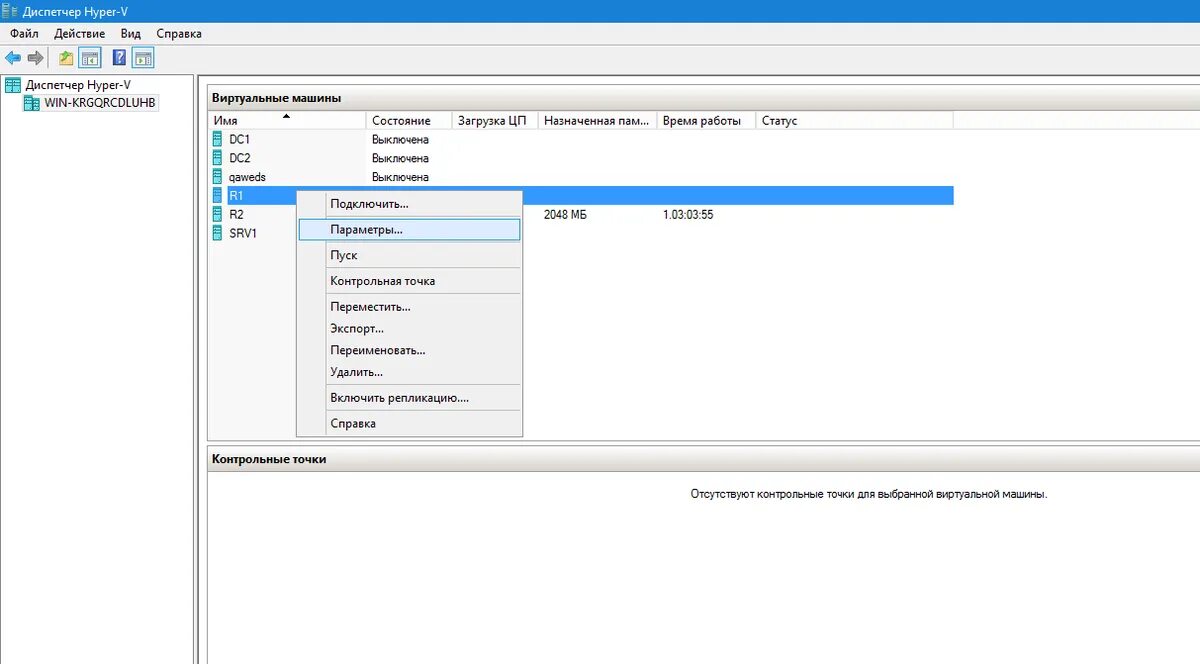This screenshot has height=664, width=1200.
Task: Sort by the Статус column header
Action: [855, 120]
